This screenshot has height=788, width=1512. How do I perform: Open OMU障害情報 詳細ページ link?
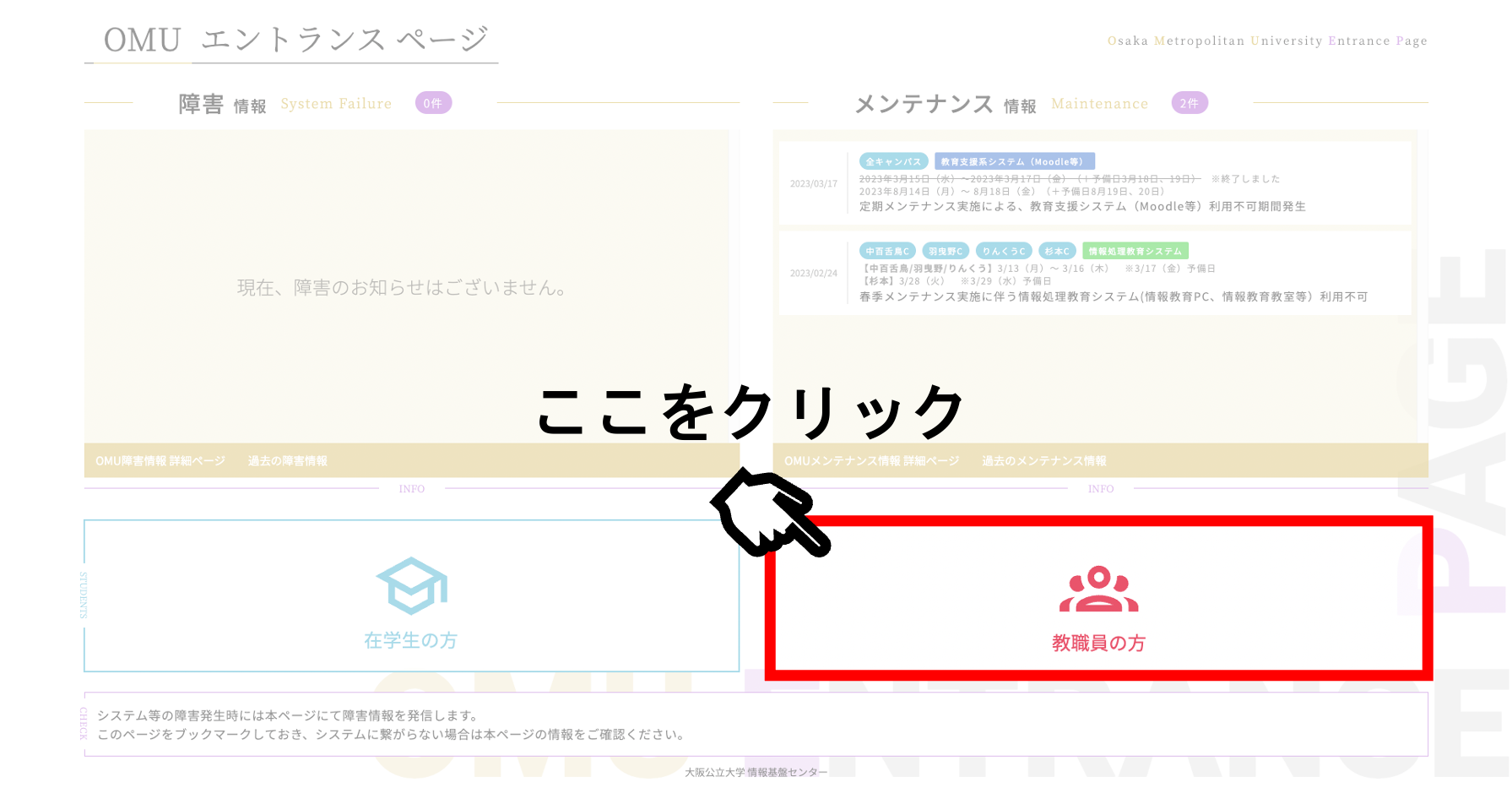tap(160, 461)
